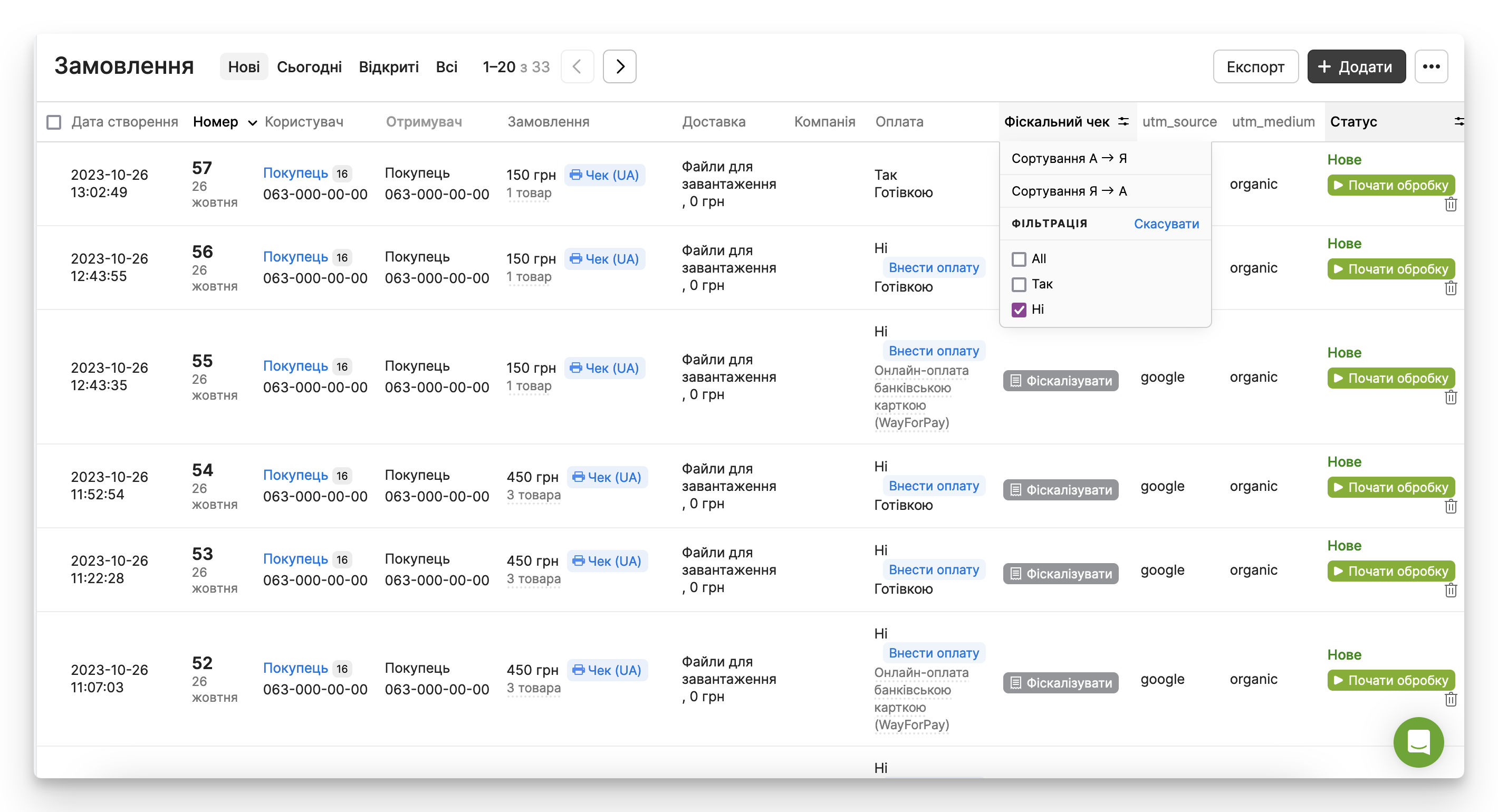Image resolution: width=1498 pixels, height=812 pixels.
Task: Click Скасувати to reset the filter
Action: [1166, 224]
